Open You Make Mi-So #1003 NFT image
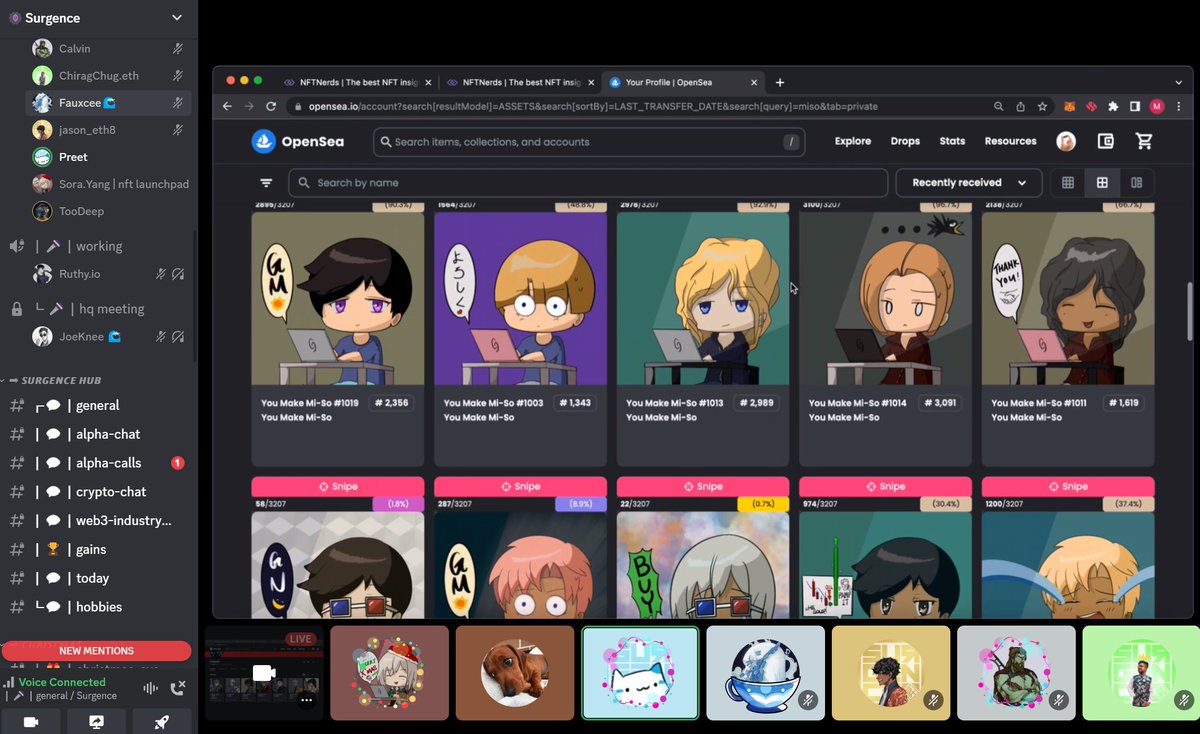This screenshot has width=1200, height=734. 520,299
